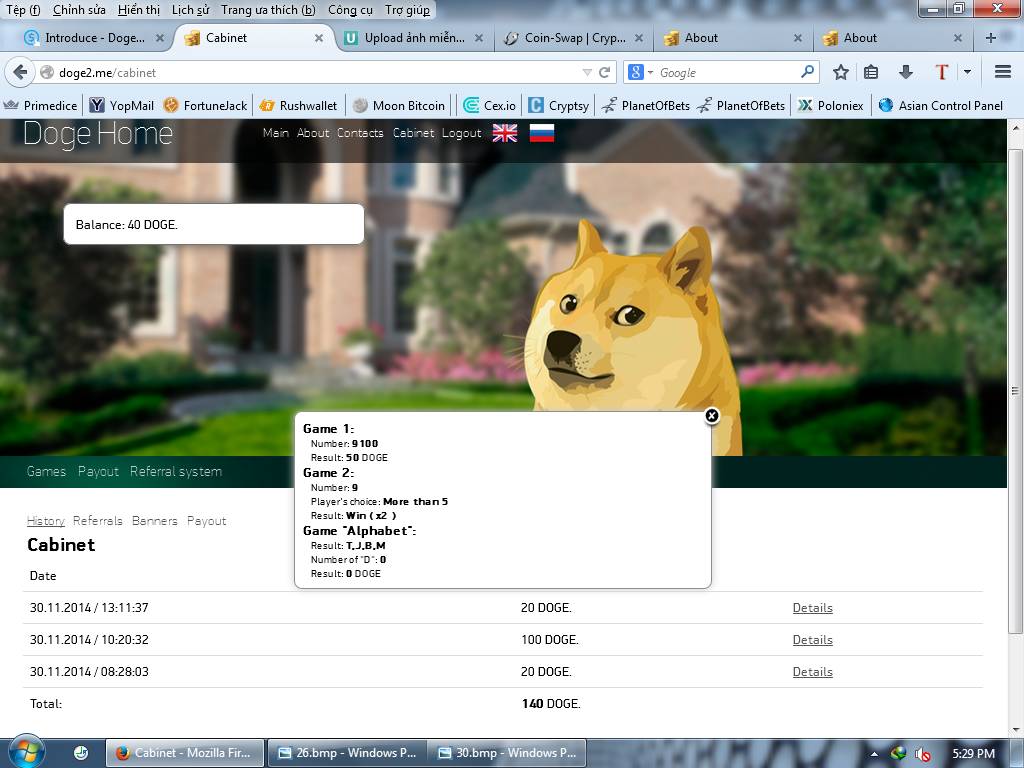Viewport: 1024px width, 768px height.
Task: Open the Moon Bitcoin bookmark
Action: (x=399, y=105)
